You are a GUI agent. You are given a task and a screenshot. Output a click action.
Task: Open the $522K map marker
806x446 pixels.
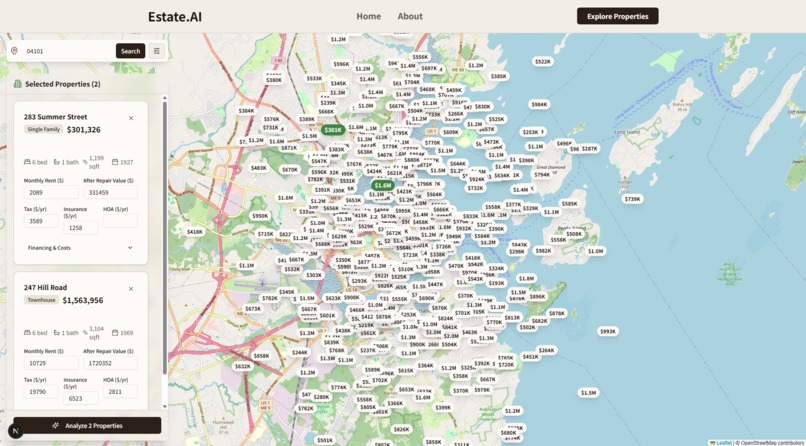(x=543, y=62)
